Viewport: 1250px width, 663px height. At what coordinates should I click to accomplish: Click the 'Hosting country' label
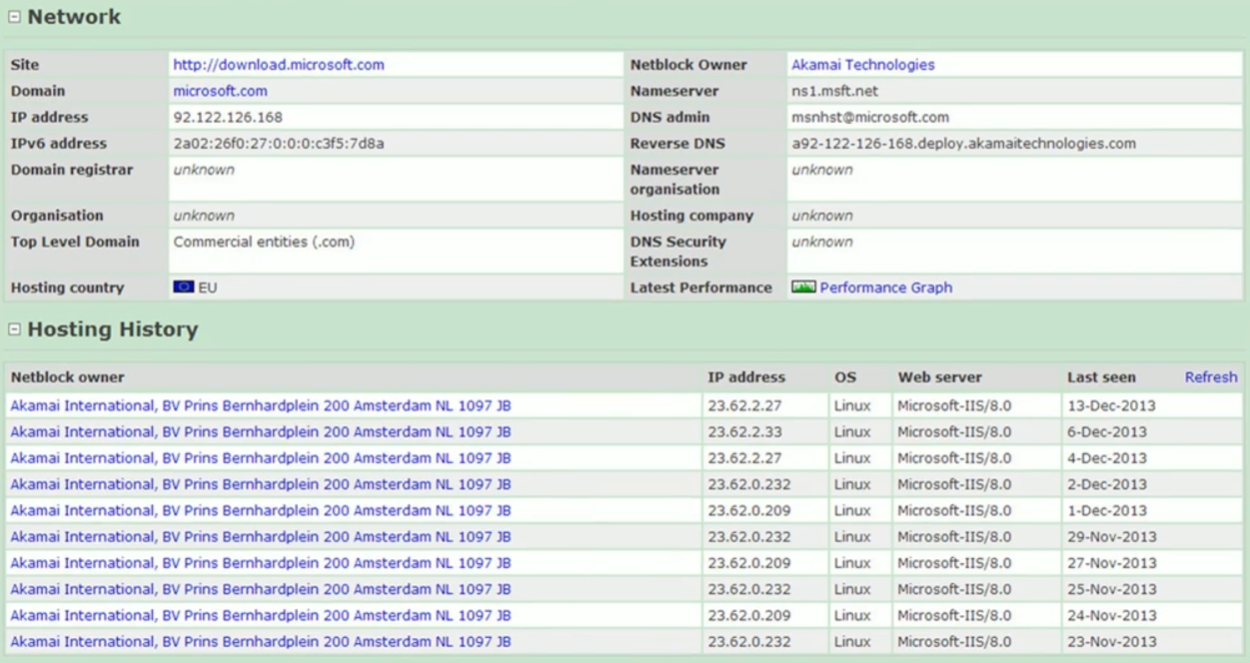(x=67, y=287)
